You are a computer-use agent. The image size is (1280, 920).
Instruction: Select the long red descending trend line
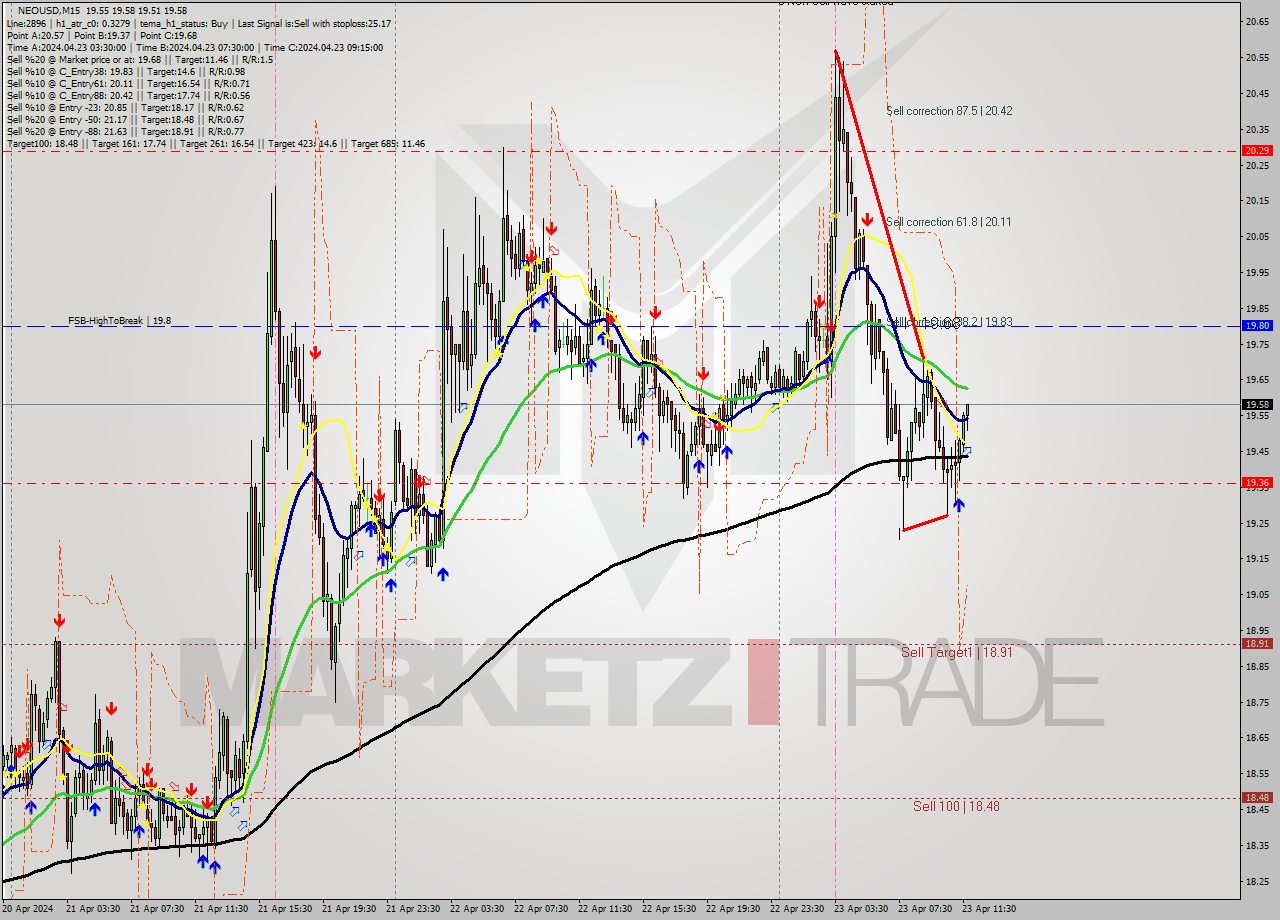pos(882,207)
